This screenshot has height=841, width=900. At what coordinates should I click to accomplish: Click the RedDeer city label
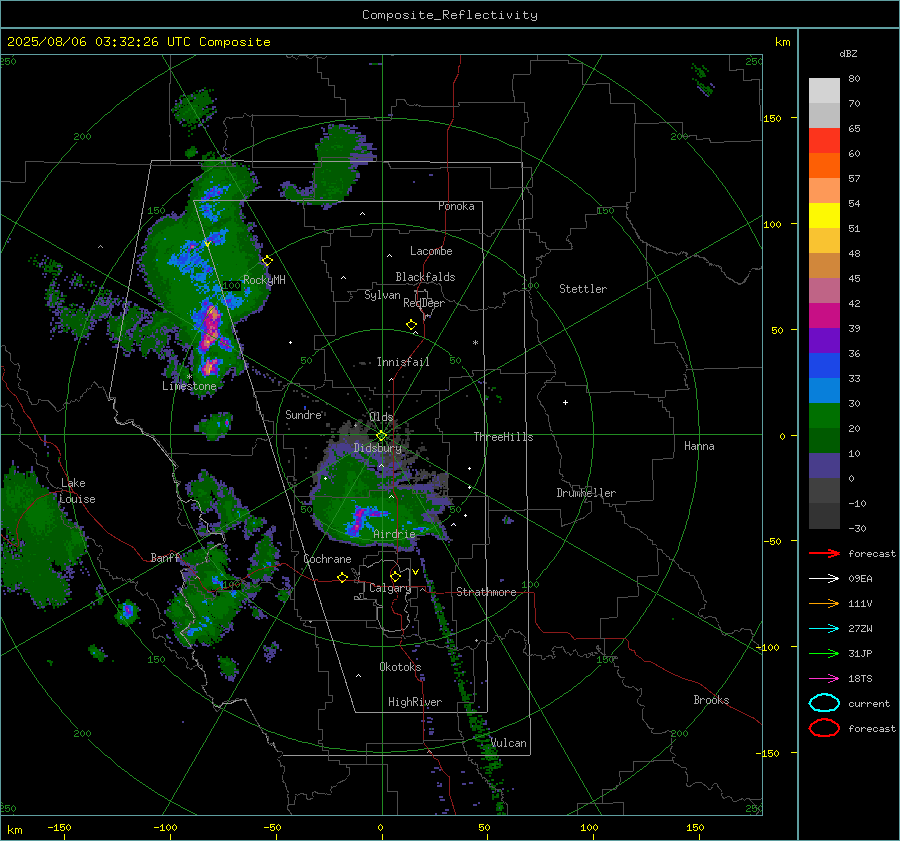tap(424, 303)
